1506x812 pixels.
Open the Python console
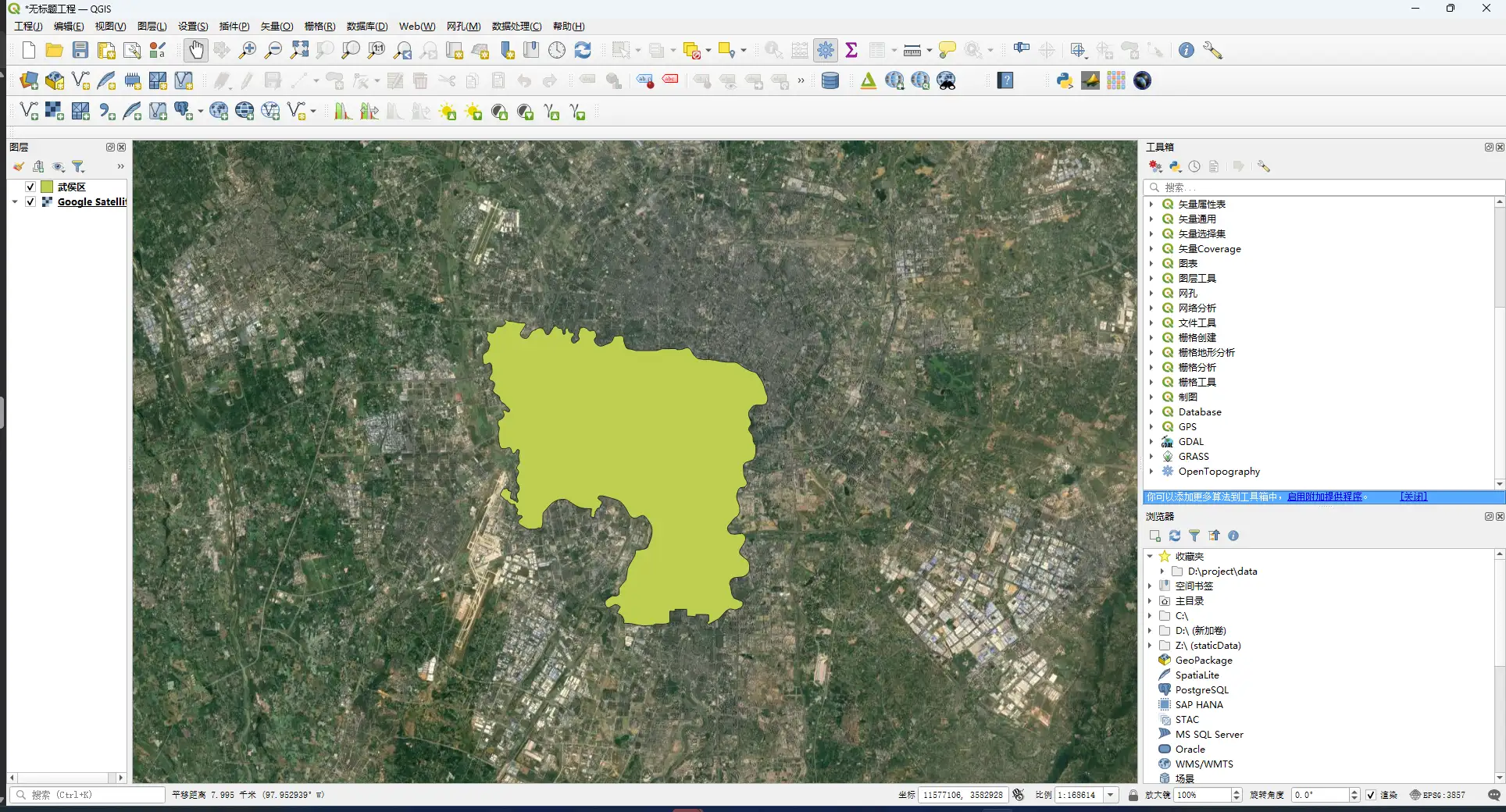pos(1064,80)
